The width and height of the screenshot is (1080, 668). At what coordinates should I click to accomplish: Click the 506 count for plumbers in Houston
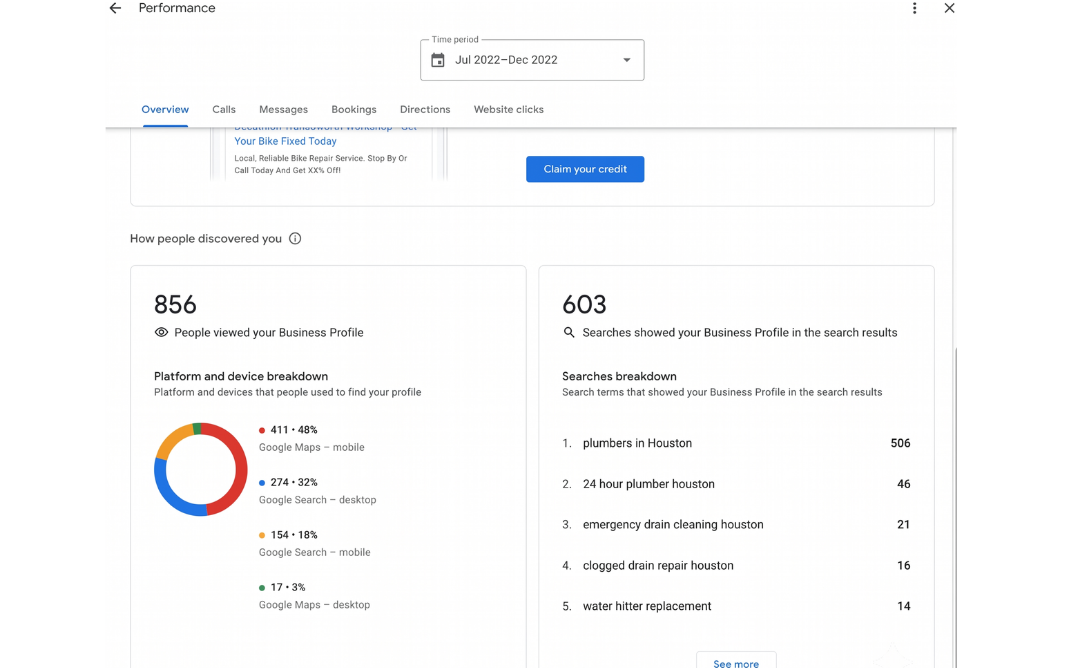900,443
